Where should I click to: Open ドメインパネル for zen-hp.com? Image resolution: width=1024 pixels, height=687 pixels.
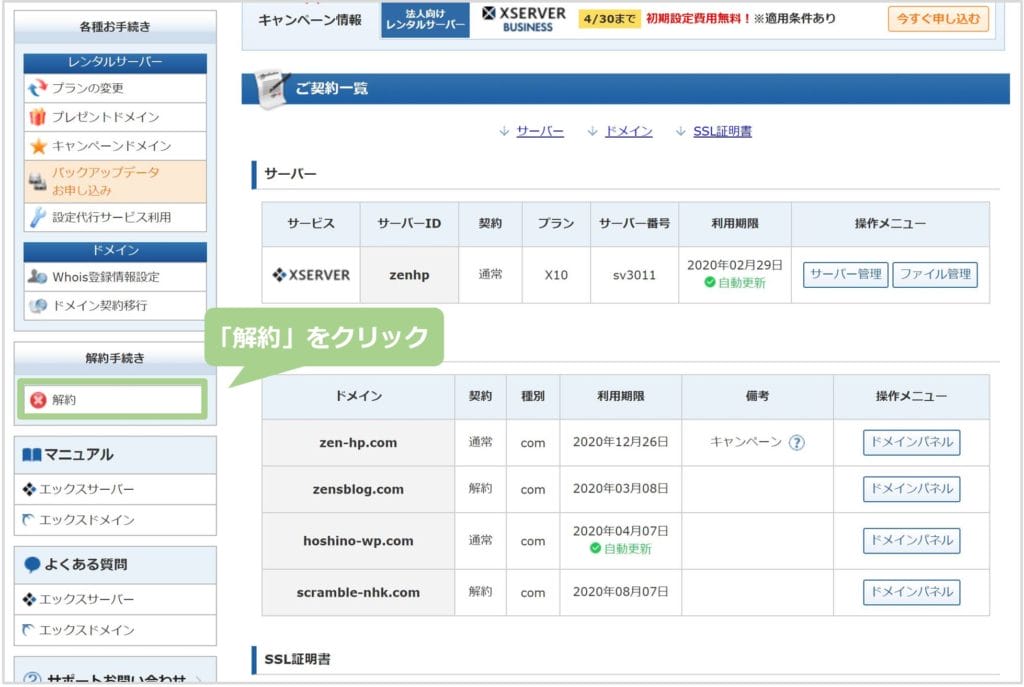tap(911, 442)
